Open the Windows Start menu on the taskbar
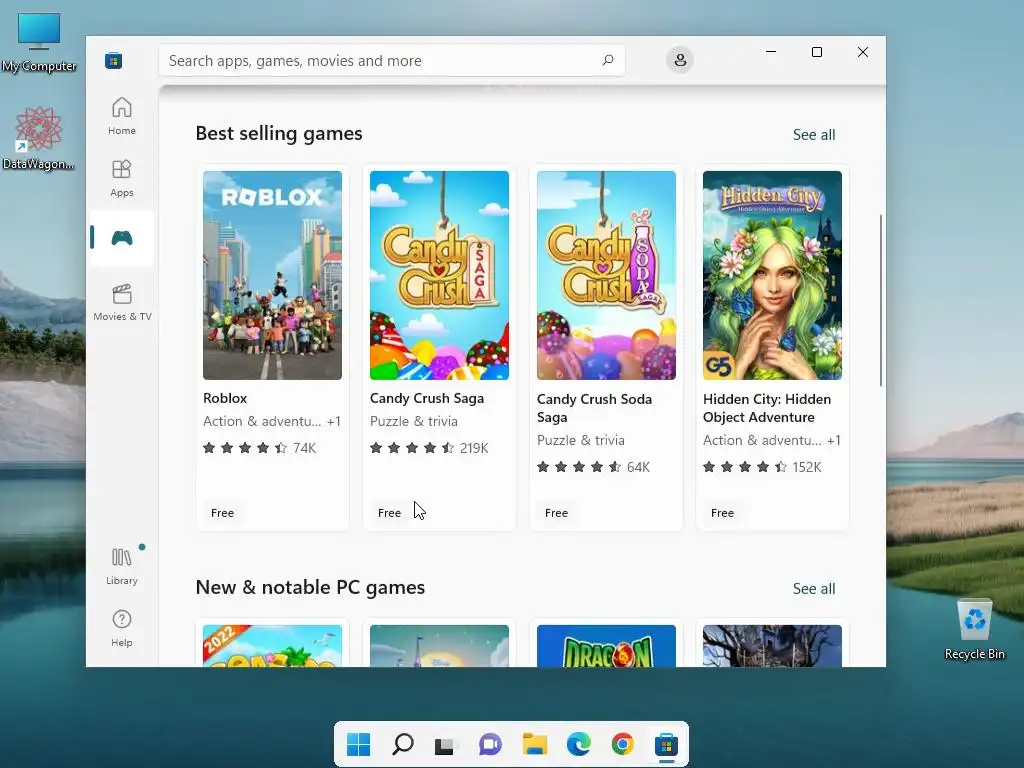 (359, 744)
